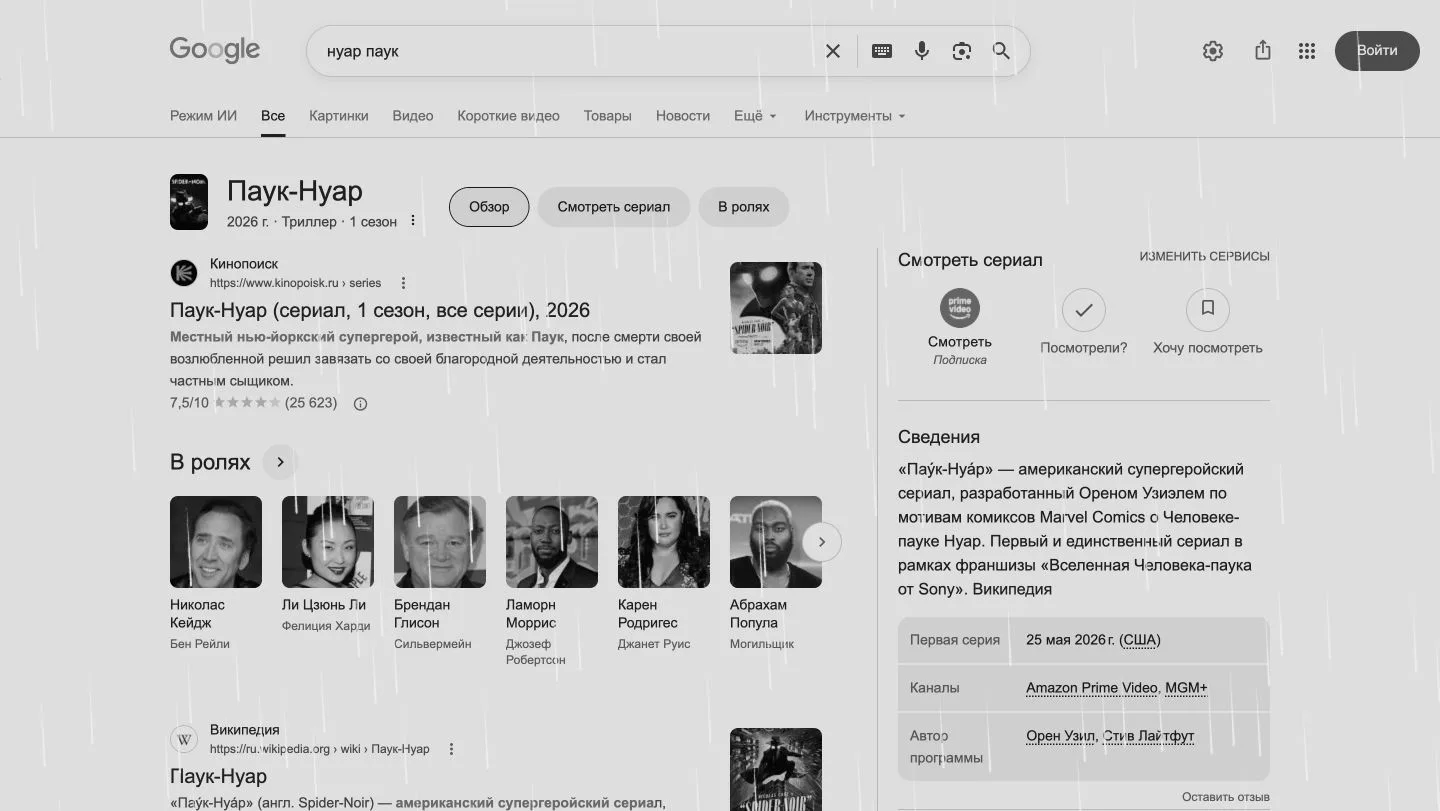Open quick settings gear icon
Viewport: 1440px width, 811px height.
[x=1213, y=51]
